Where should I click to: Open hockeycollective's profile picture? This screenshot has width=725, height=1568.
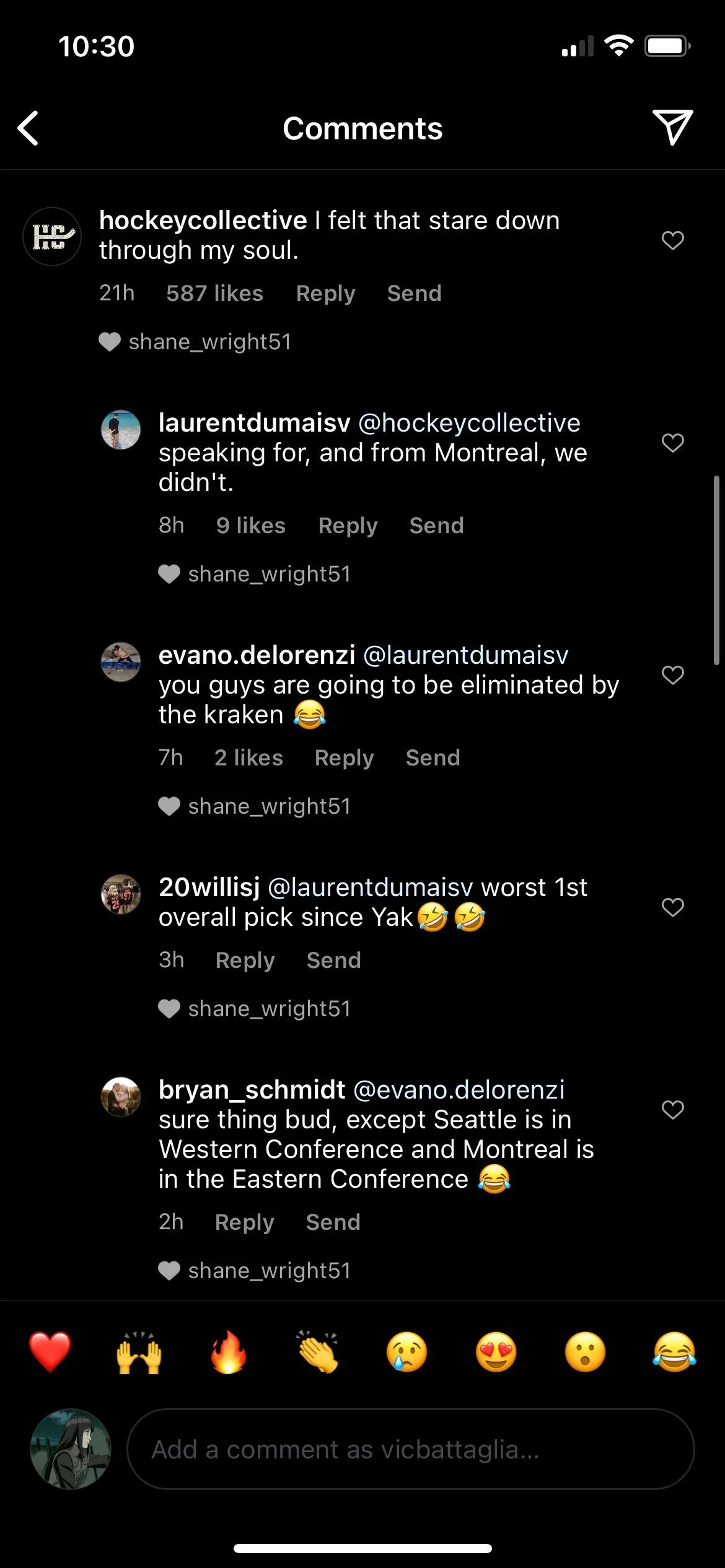(52, 237)
